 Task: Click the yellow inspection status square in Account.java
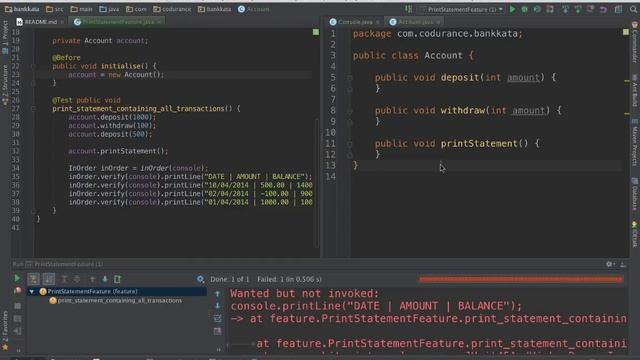tap(626, 32)
